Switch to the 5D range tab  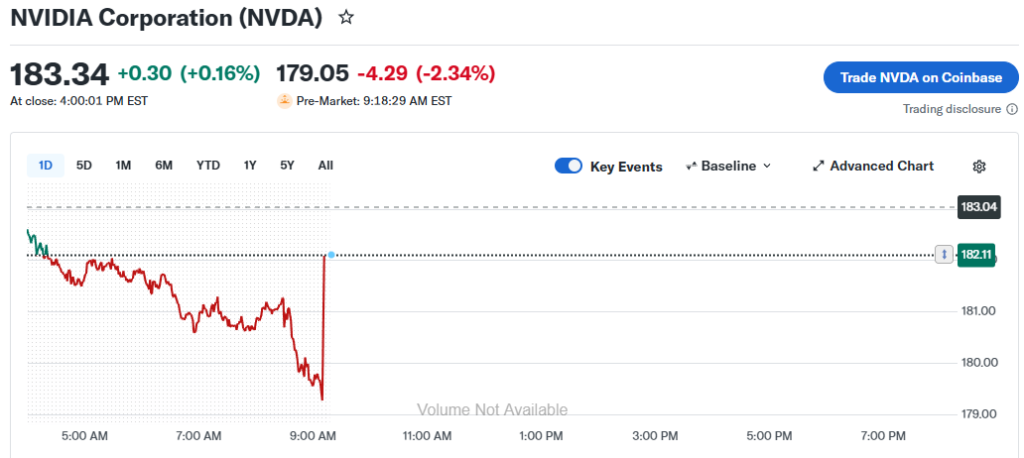(x=84, y=165)
